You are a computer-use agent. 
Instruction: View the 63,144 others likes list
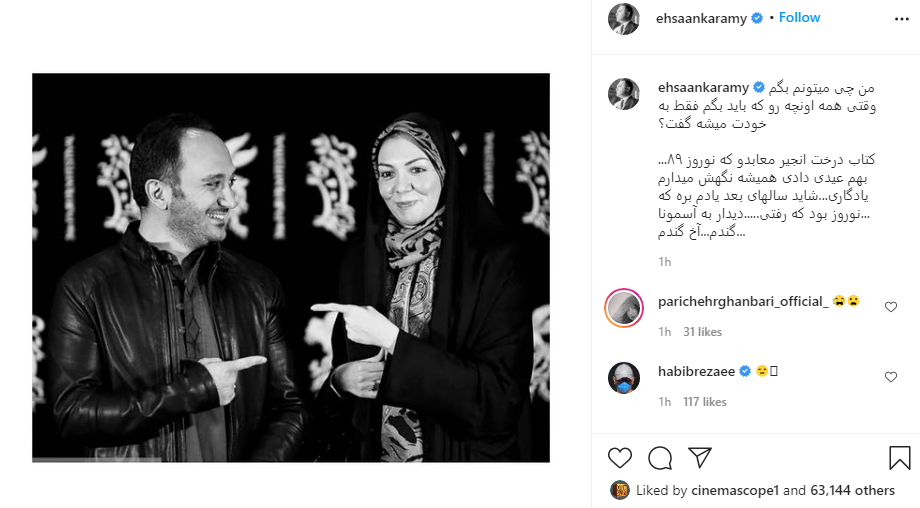pos(853,490)
